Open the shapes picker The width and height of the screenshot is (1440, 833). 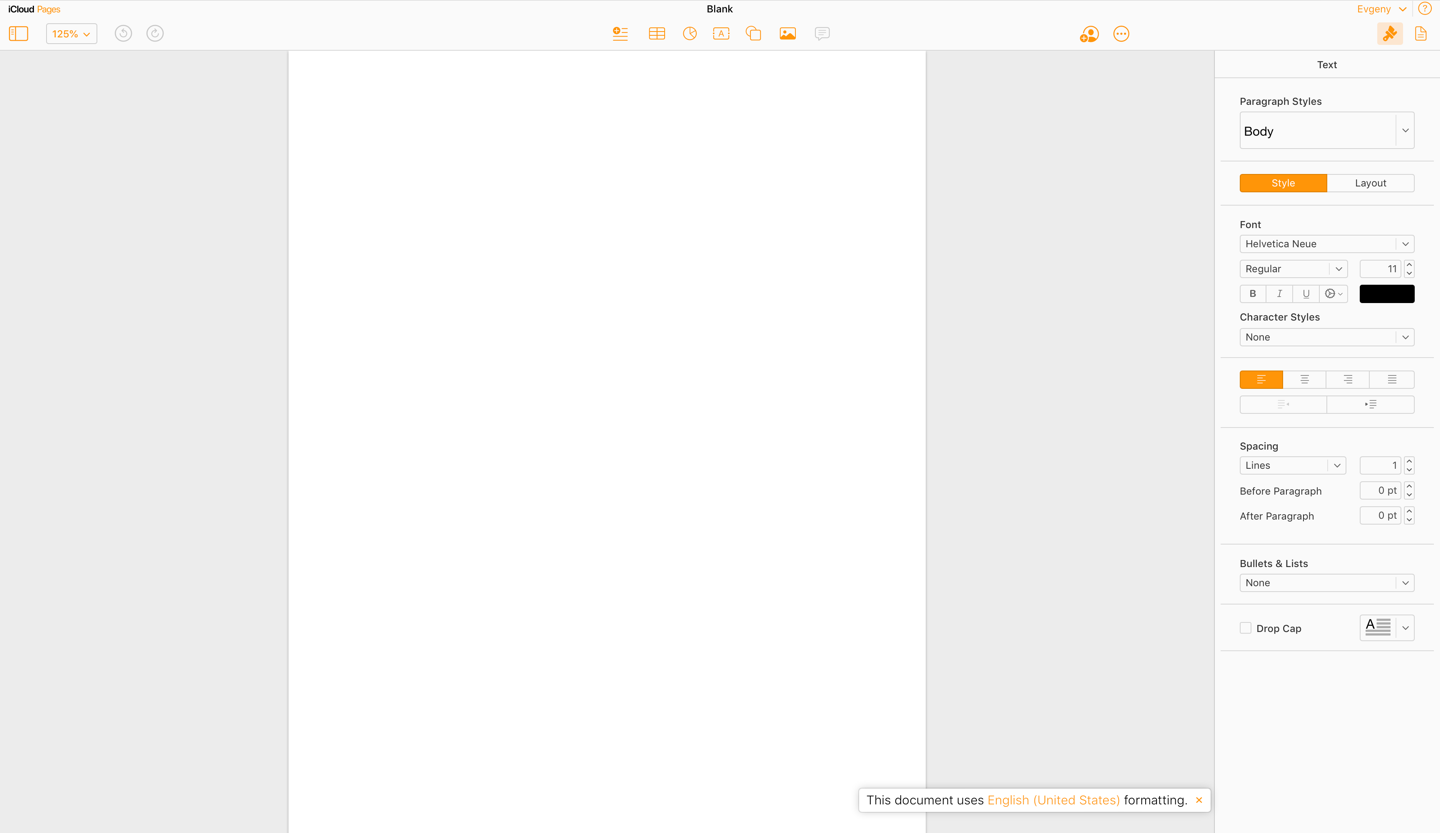754,33
